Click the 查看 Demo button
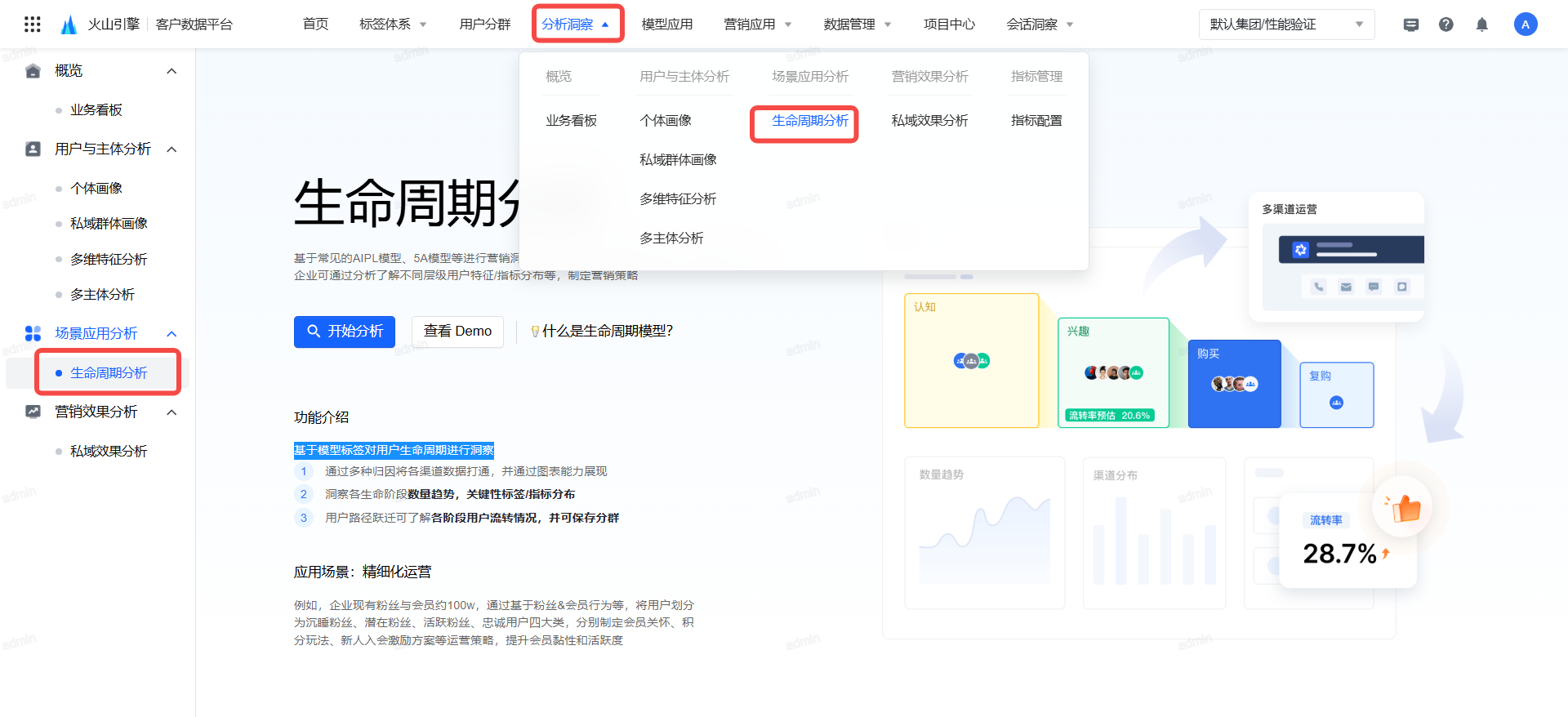The width and height of the screenshot is (1568, 717). [x=457, y=332]
